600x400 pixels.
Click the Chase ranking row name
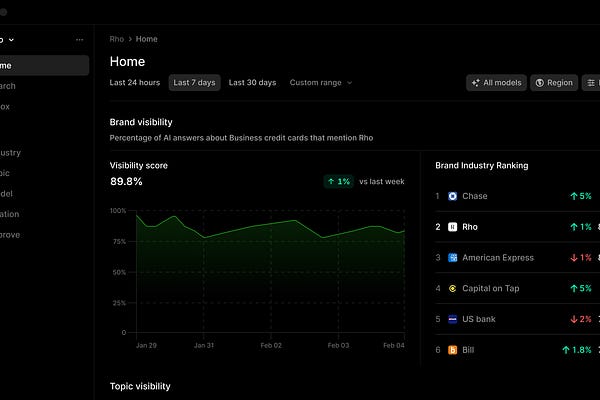(474, 196)
